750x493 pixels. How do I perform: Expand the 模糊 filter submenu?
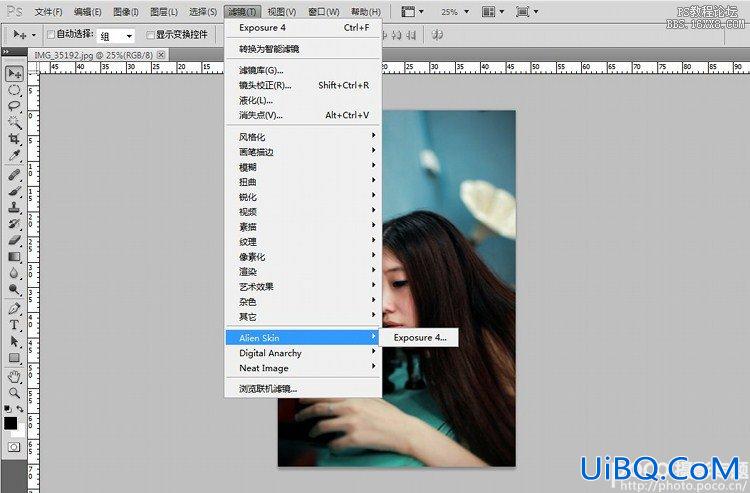pyautogui.click(x=303, y=167)
